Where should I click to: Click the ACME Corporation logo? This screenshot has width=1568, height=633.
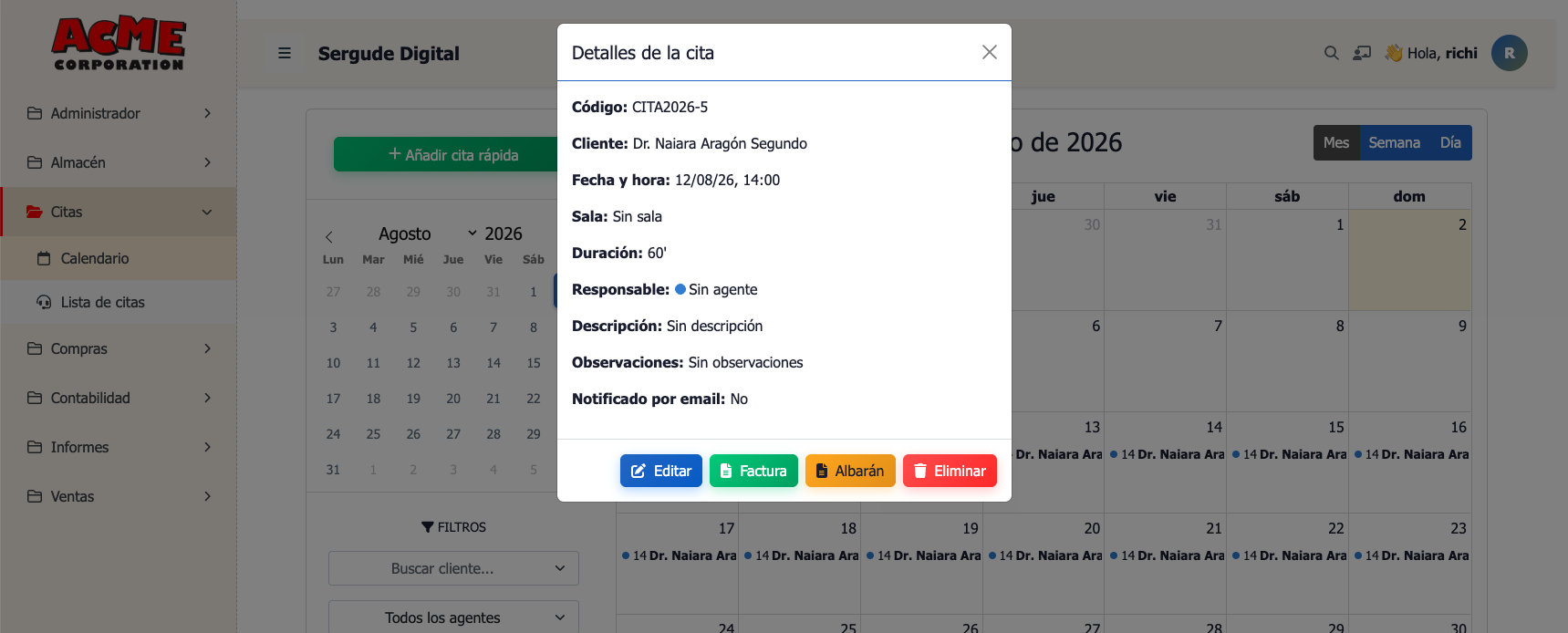click(x=119, y=44)
